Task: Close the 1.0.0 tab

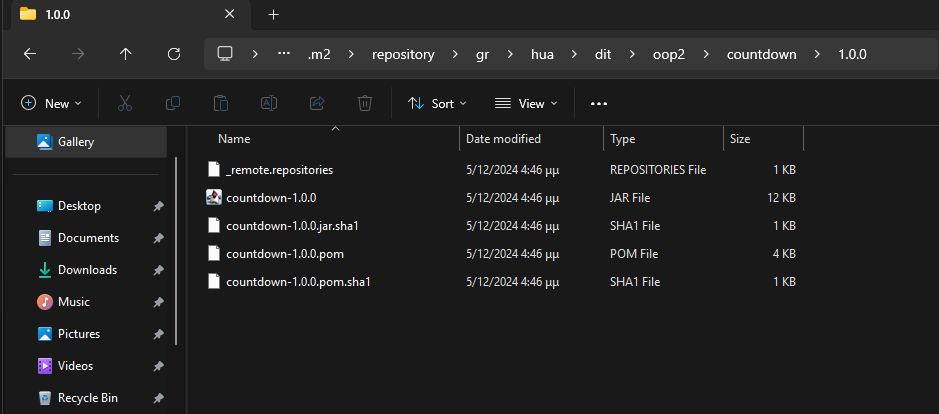Action: click(x=229, y=14)
